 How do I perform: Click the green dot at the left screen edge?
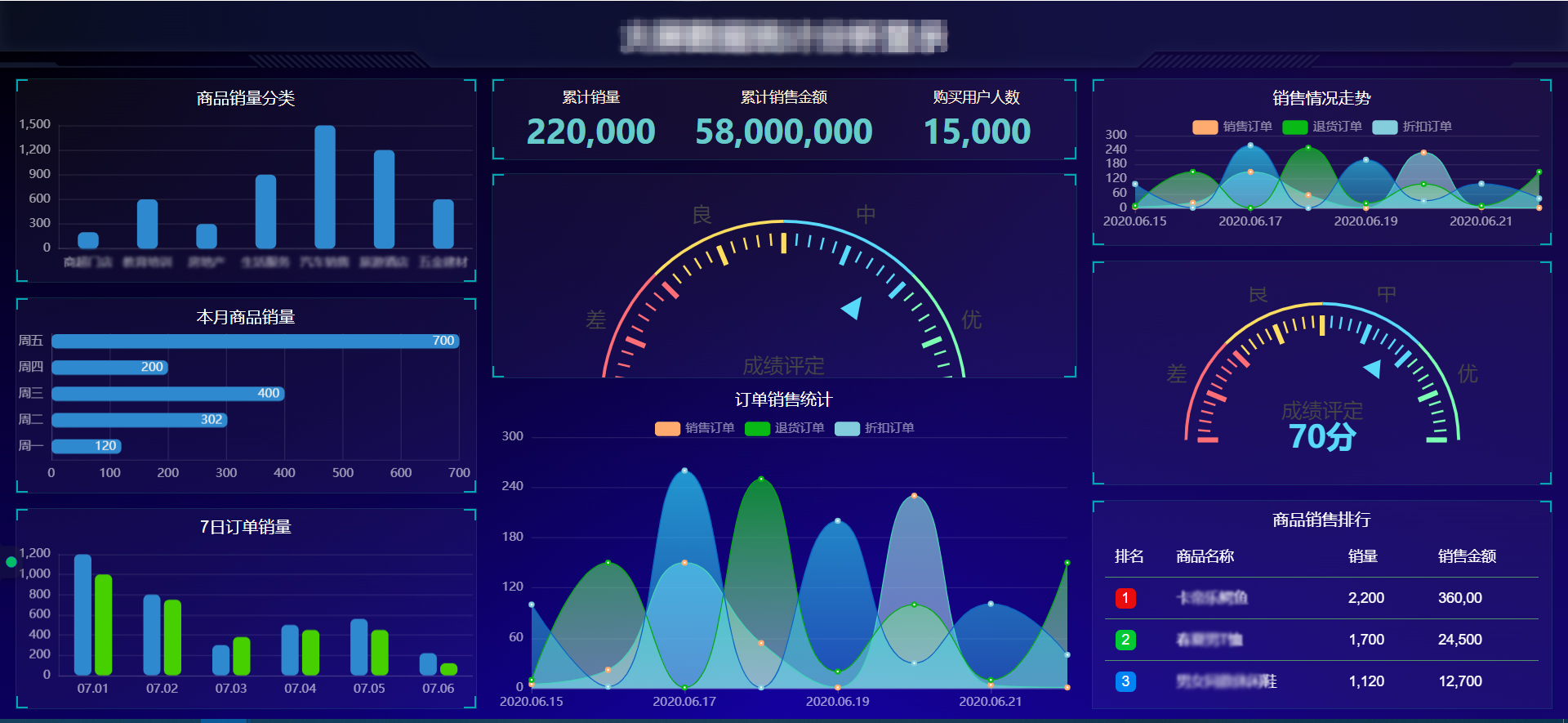[11, 562]
